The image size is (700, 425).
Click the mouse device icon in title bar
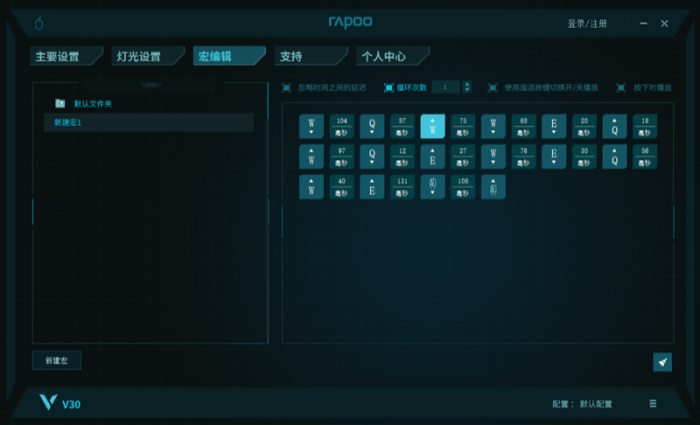(39, 23)
